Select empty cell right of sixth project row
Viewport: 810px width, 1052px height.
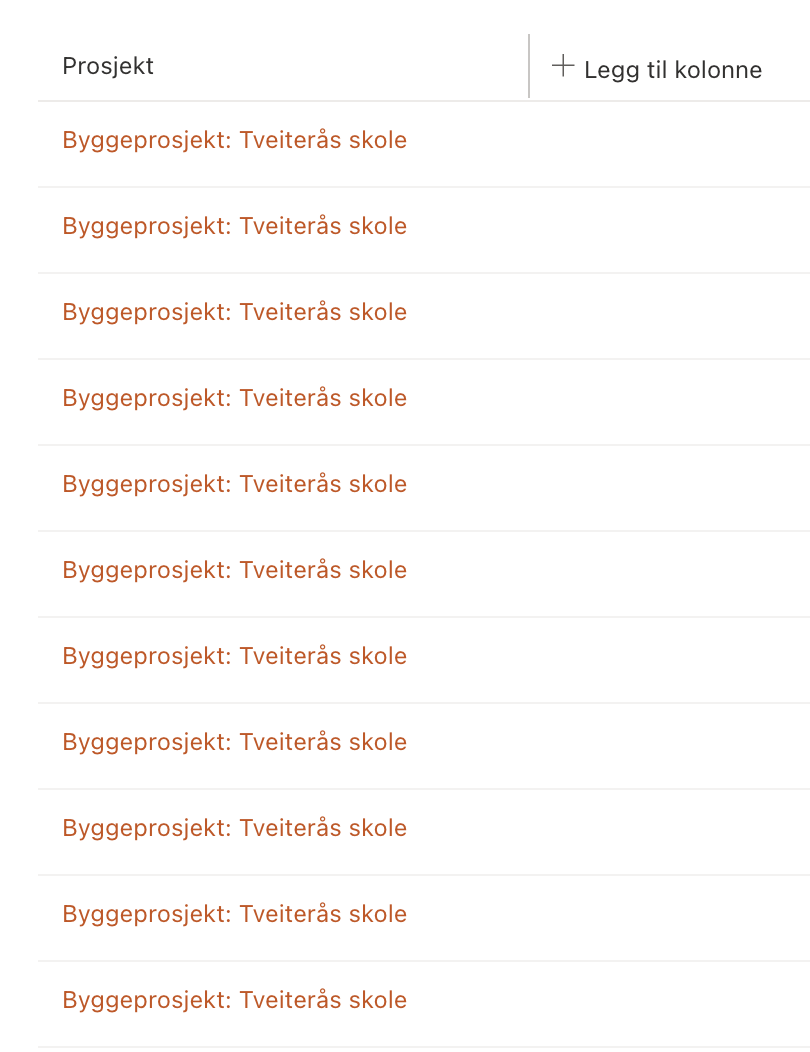click(x=669, y=574)
